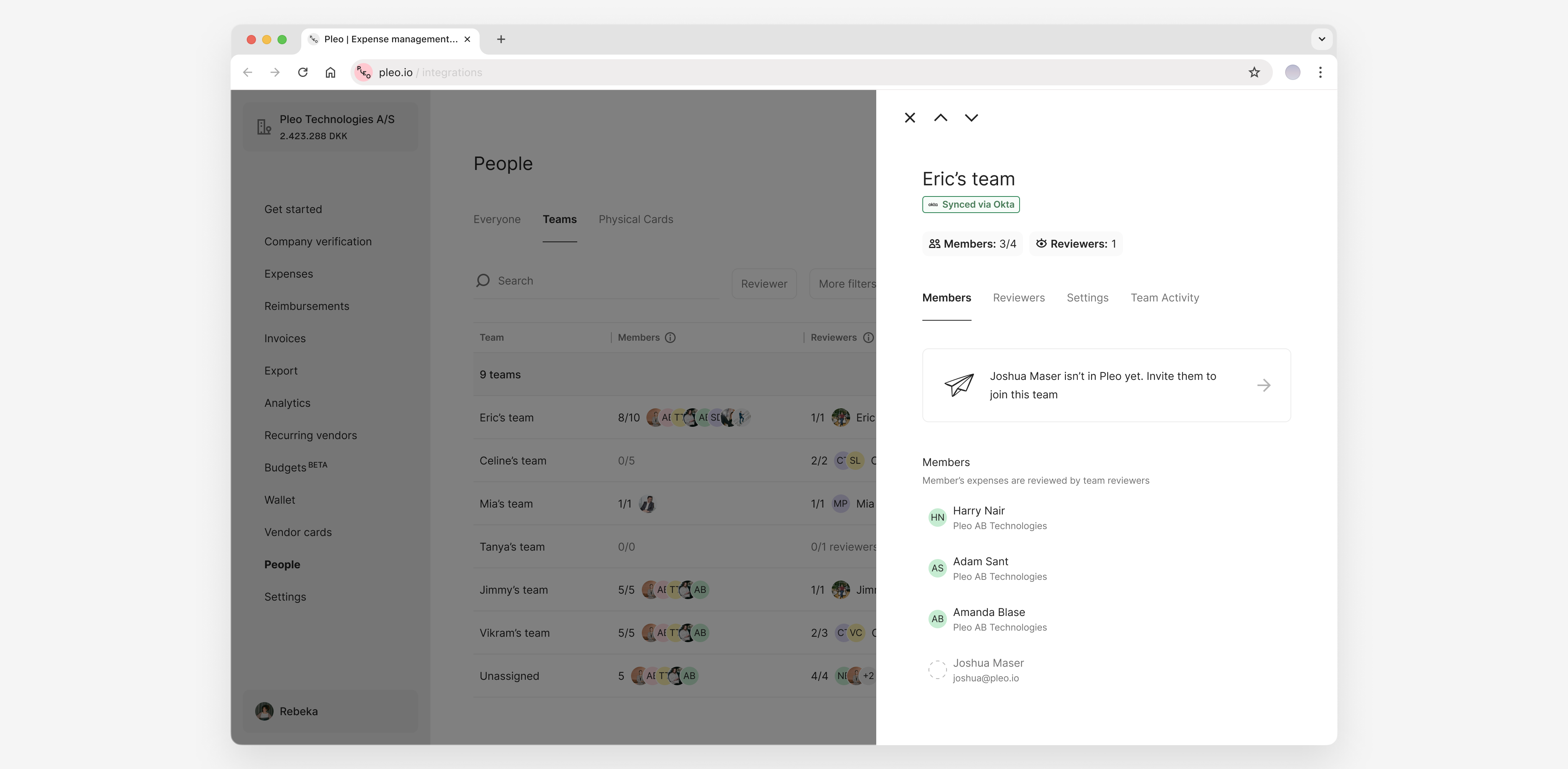Select joshua@pleo.io email text
The image size is (1568, 769).
click(x=985, y=678)
